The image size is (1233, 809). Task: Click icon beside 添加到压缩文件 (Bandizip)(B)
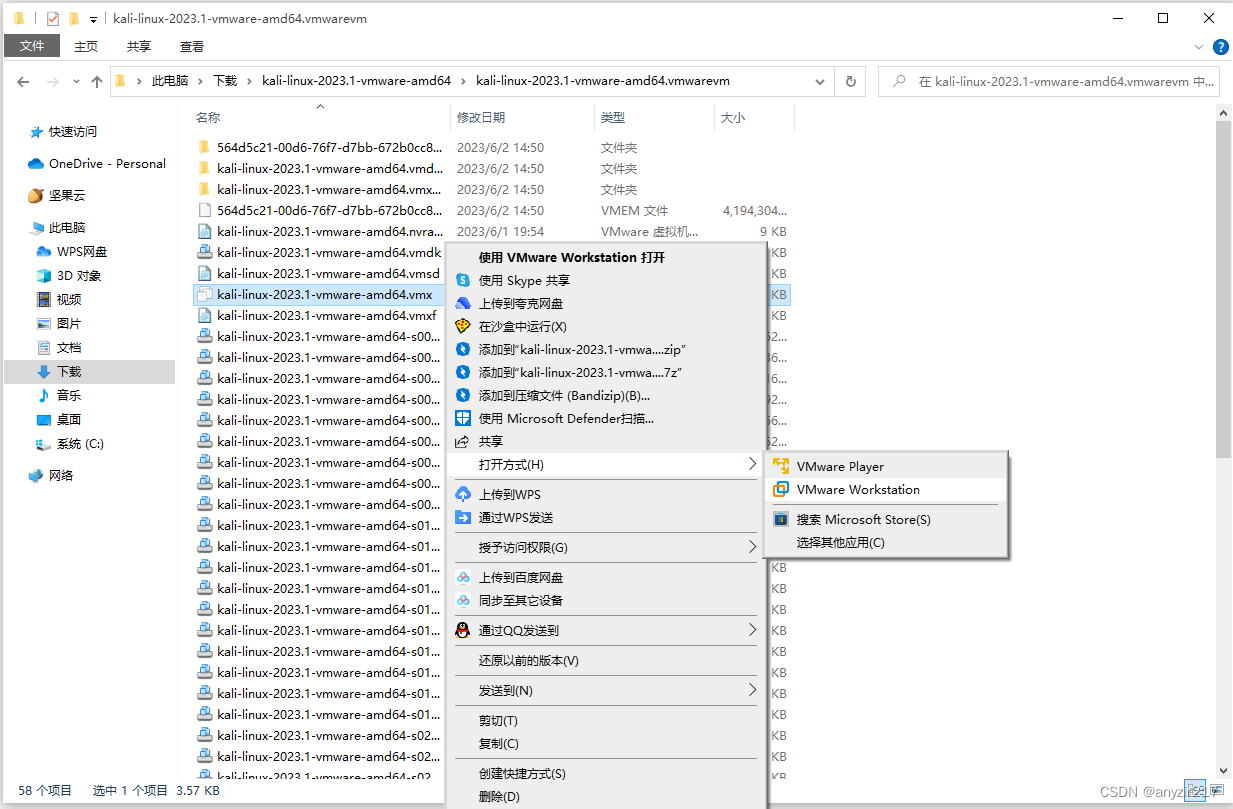pyautogui.click(x=463, y=396)
